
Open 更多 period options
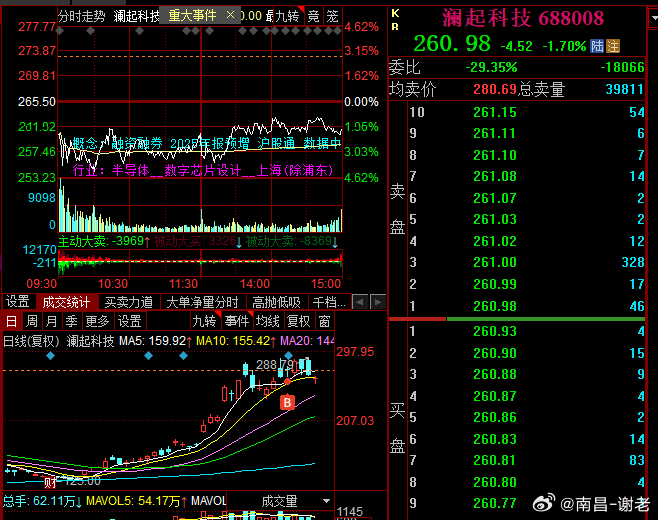(x=97, y=321)
